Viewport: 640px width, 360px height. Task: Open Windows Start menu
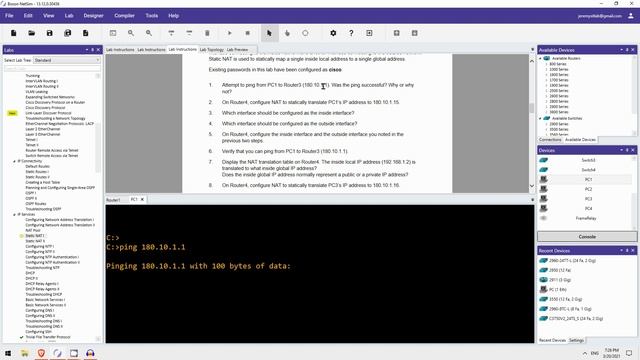click(8, 353)
